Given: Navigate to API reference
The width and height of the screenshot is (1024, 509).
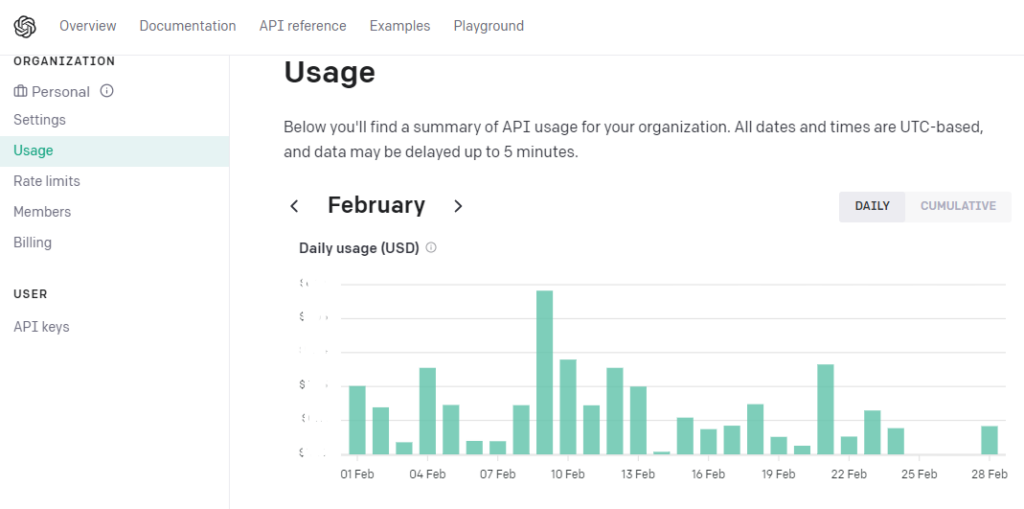Looking at the screenshot, I should (303, 26).
